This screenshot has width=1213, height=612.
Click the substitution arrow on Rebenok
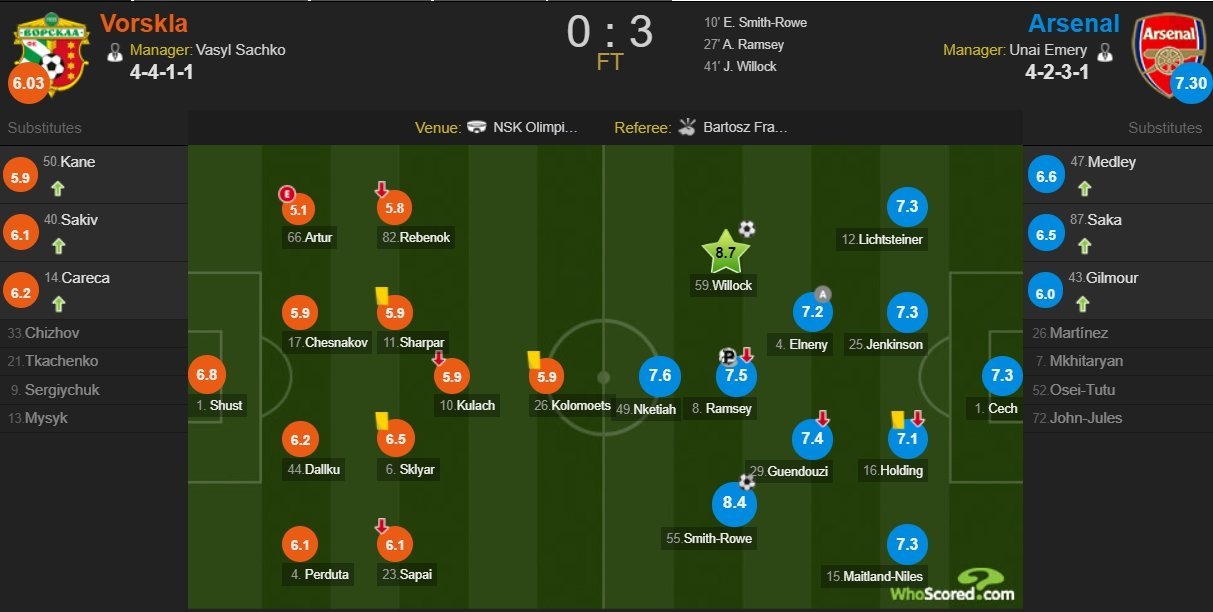(x=381, y=189)
